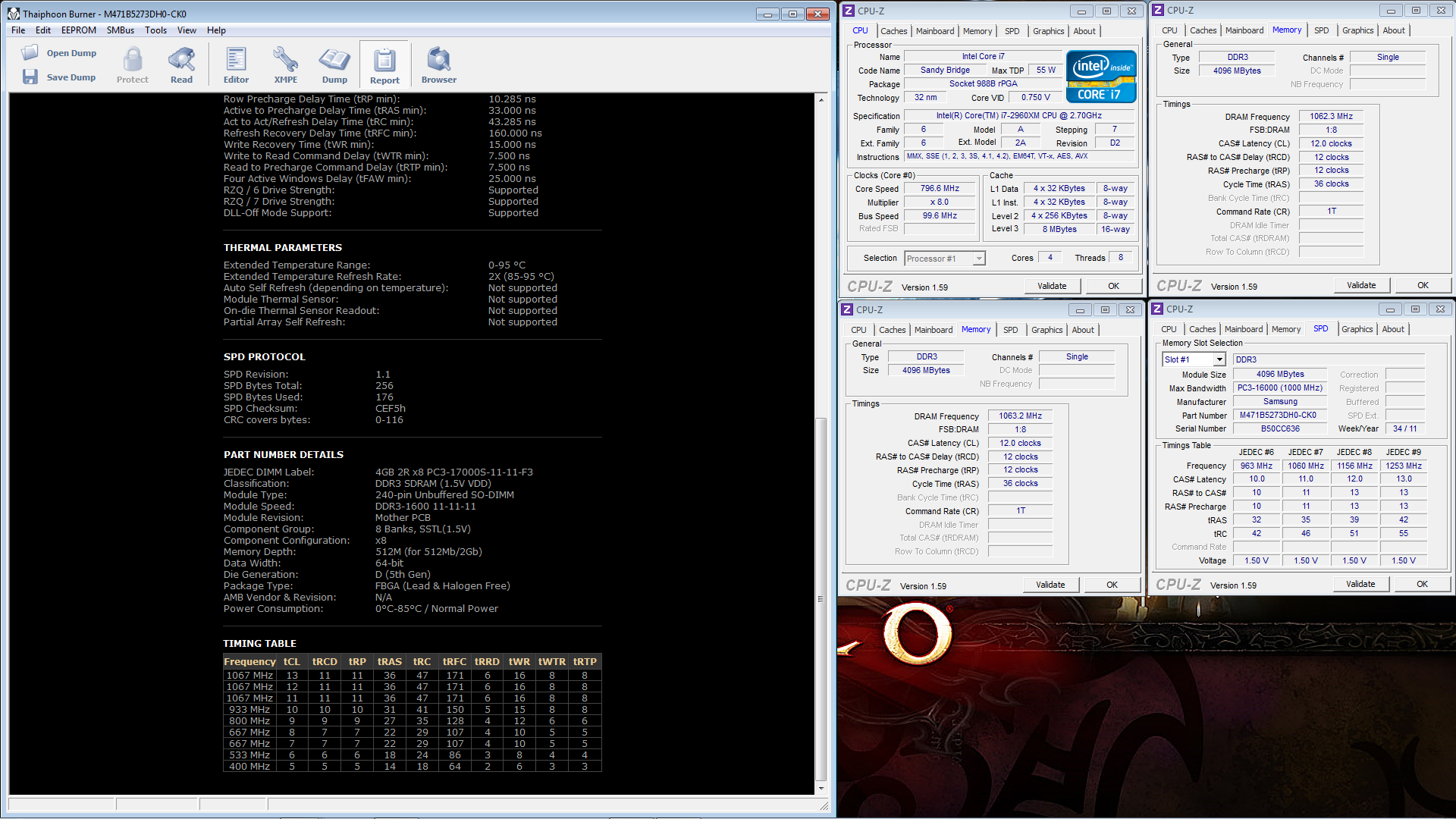Click the Part Number field M471B5273DH0-CK0
Image resolution: width=1456 pixels, height=819 pixels.
click(1280, 415)
